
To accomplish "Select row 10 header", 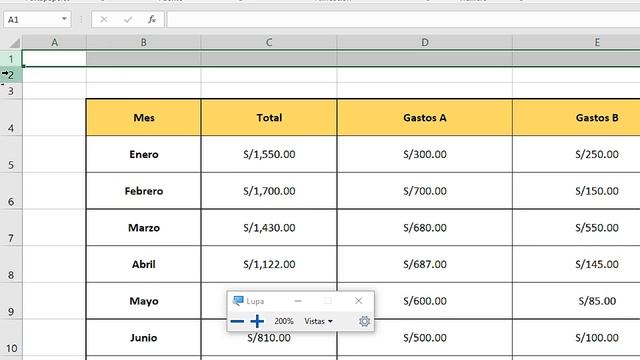I will (x=11, y=338).
